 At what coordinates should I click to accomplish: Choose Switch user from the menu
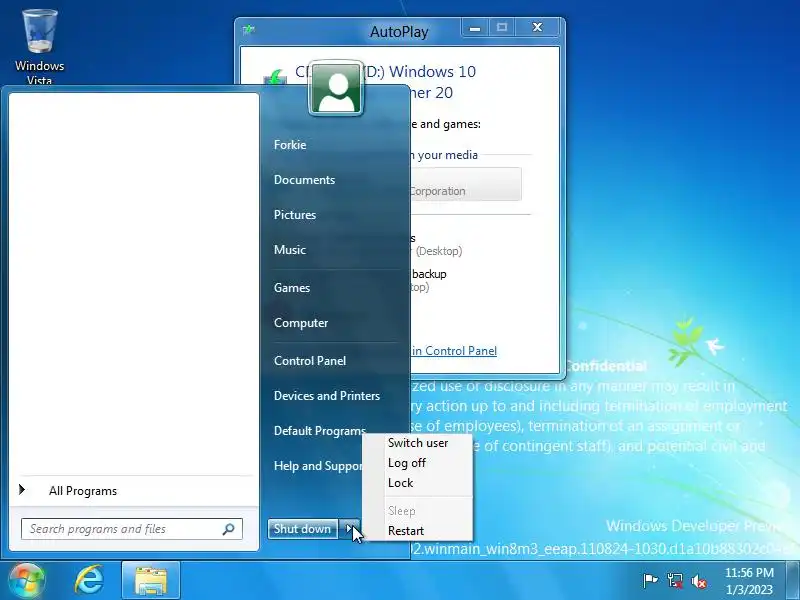418,443
